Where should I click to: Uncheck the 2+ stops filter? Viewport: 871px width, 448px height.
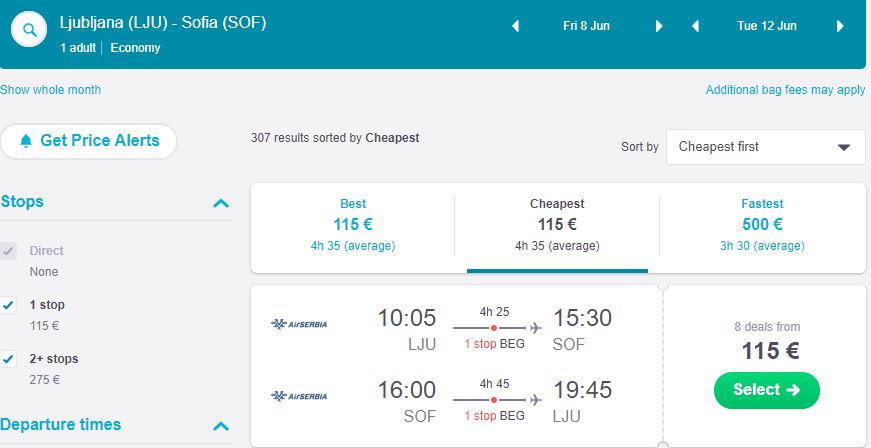(10, 359)
